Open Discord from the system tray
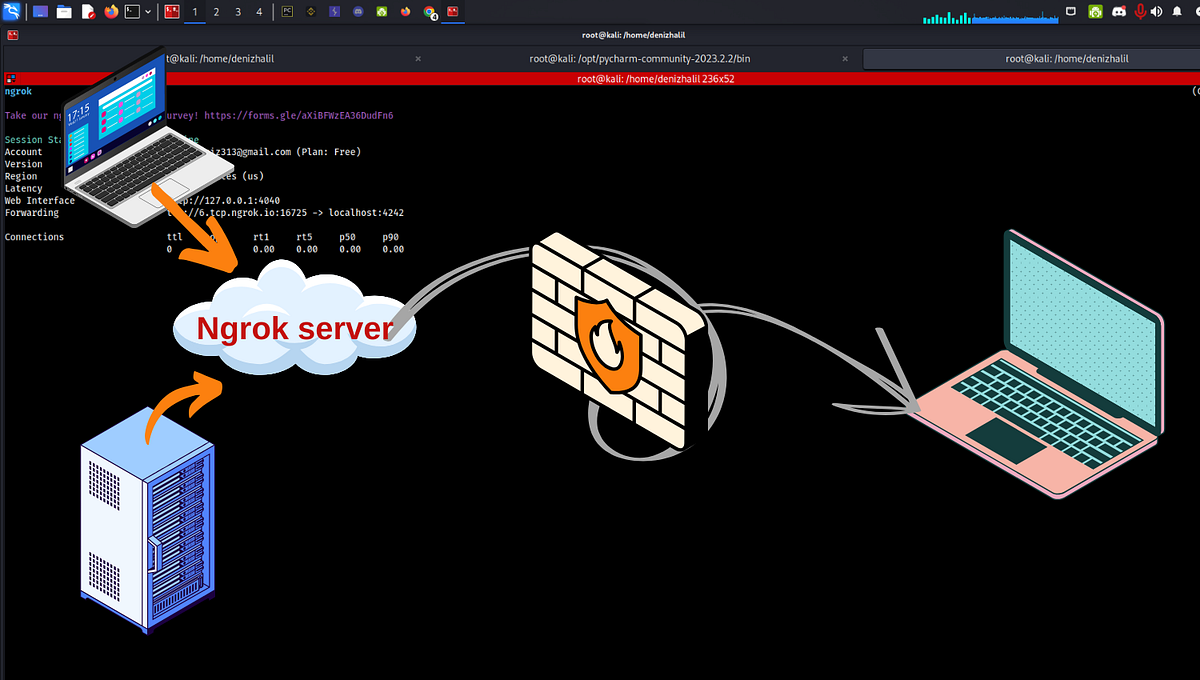1200x680 pixels. click(1120, 11)
